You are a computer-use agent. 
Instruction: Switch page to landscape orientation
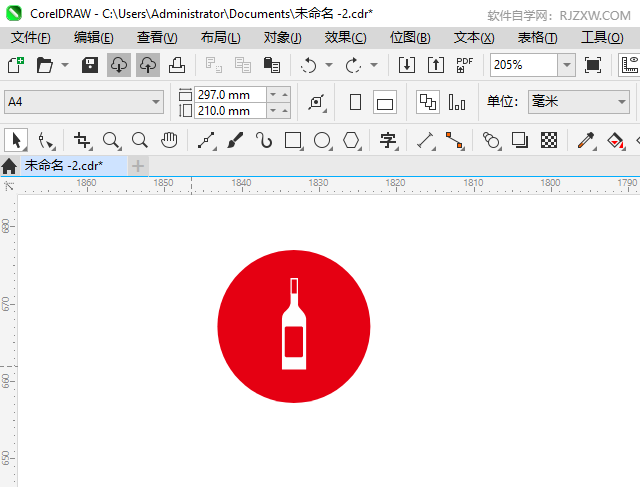[x=385, y=102]
